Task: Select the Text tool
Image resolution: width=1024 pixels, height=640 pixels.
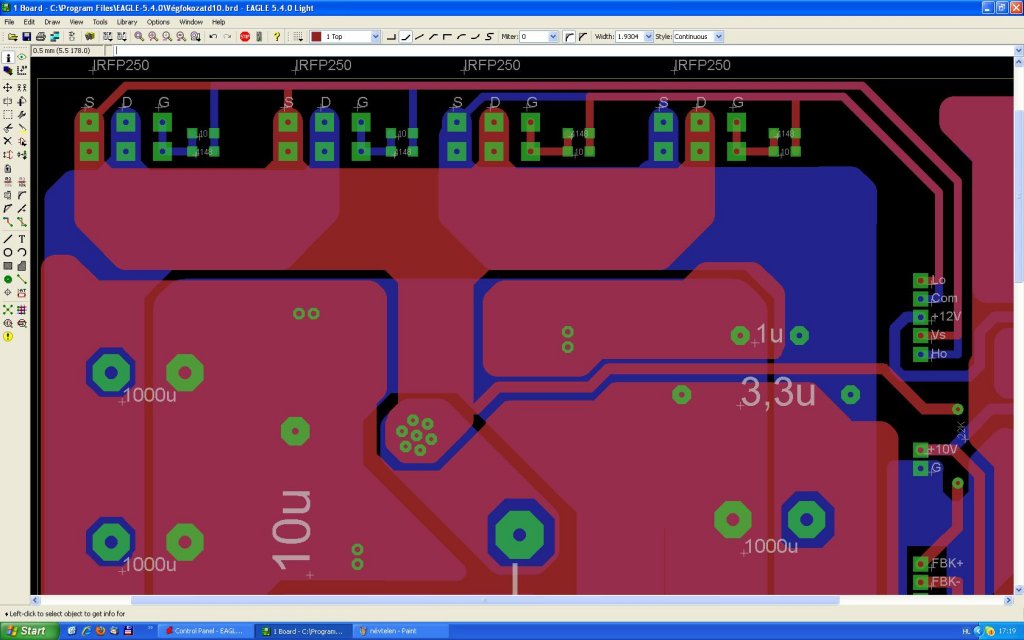Action: [22, 239]
